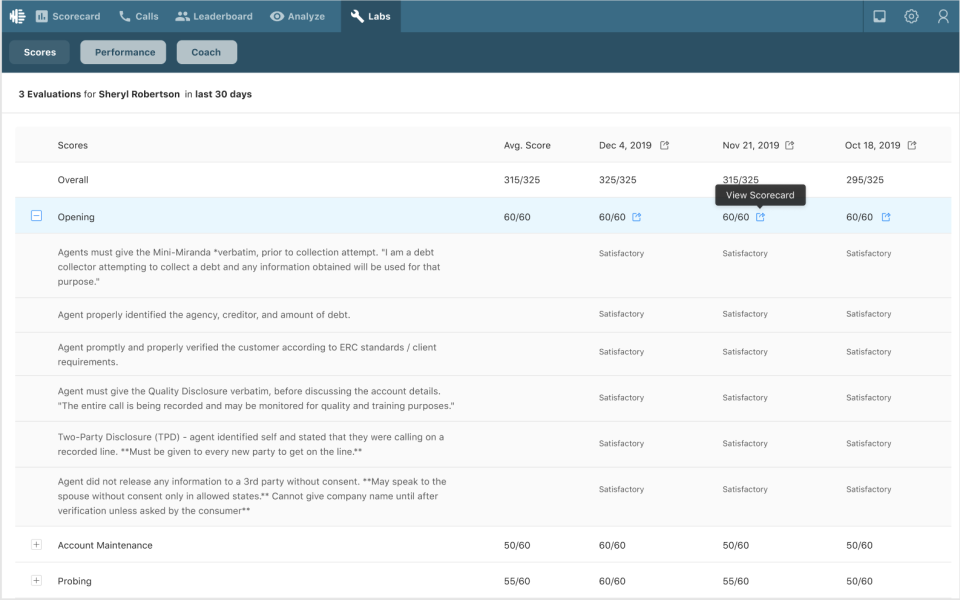Collapse the Opening section
Viewport: 960px width, 600px height.
pyautogui.click(x=36, y=216)
